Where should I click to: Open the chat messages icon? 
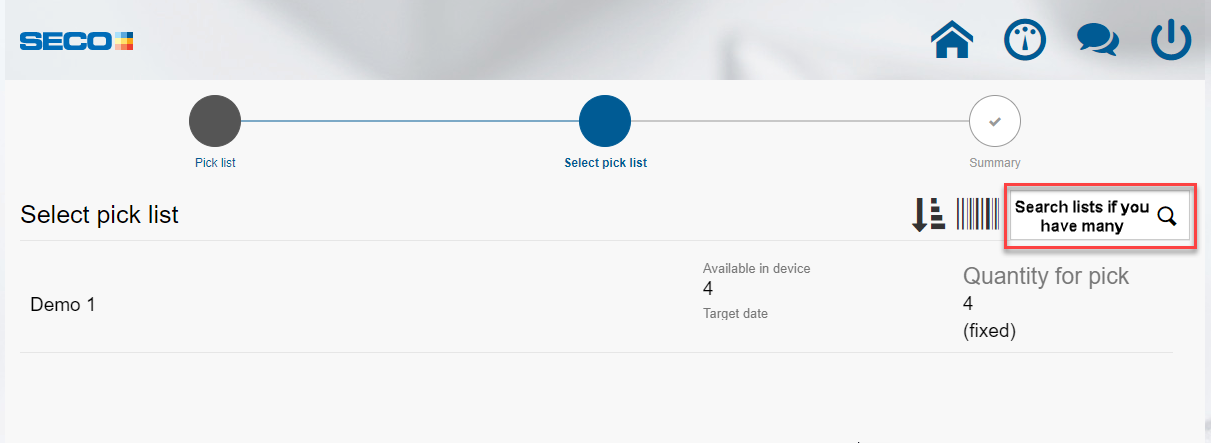(x=1097, y=41)
